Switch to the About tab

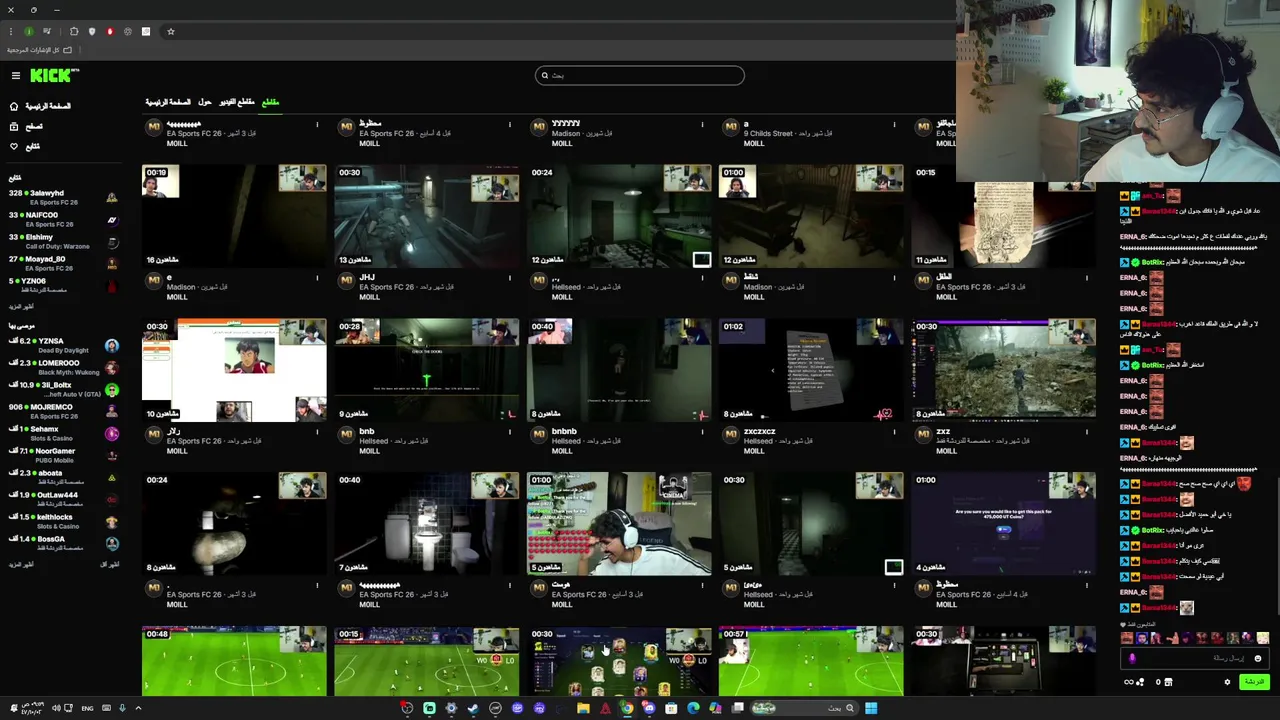click(x=205, y=102)
